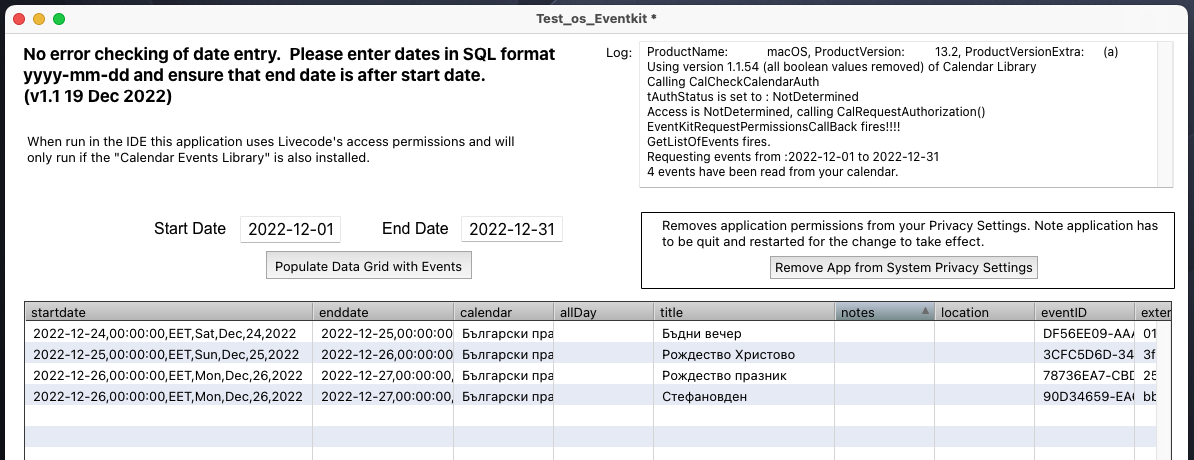Select the Бъдни вечер event row
Image resolution: width=1194 pixels, height=460 pixels.
702,333
